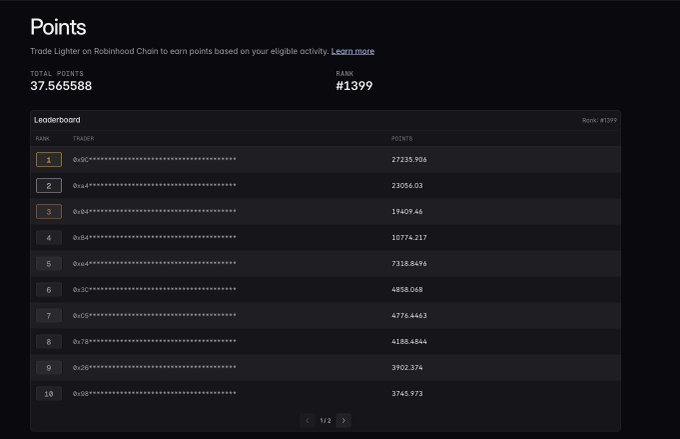Click the Points page heading

tap(58, 27)
